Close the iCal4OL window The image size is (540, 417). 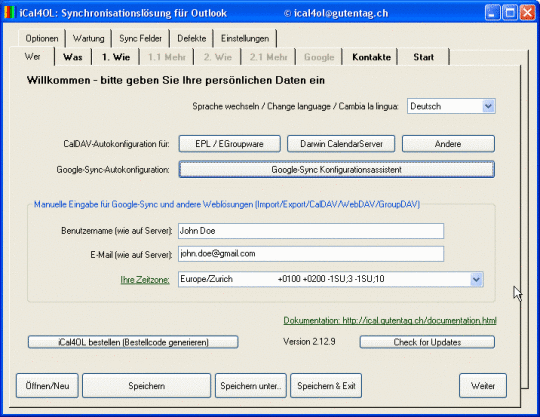(528, 13)
